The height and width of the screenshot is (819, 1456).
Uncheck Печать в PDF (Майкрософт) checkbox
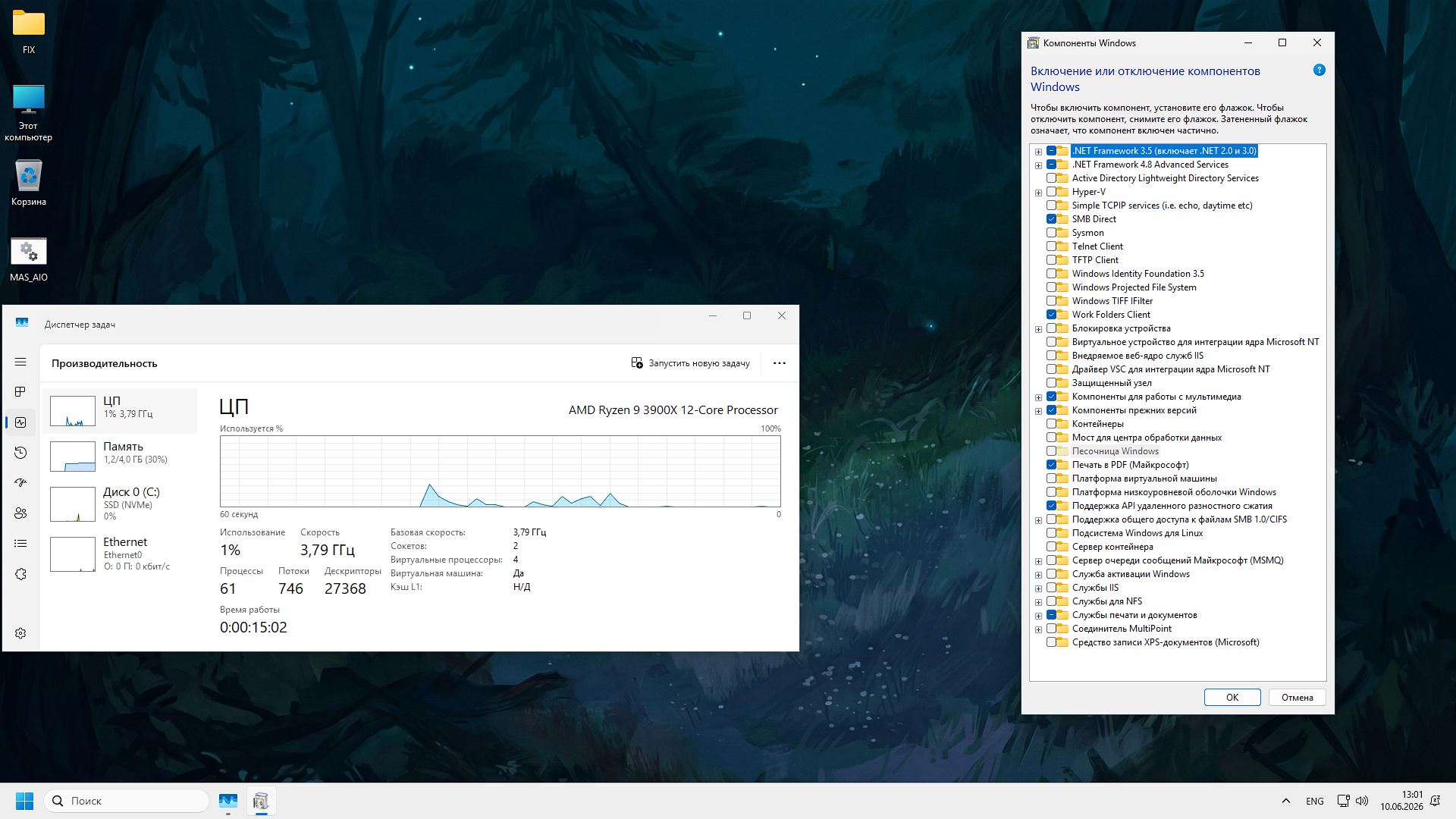[x=1051, y=465]
